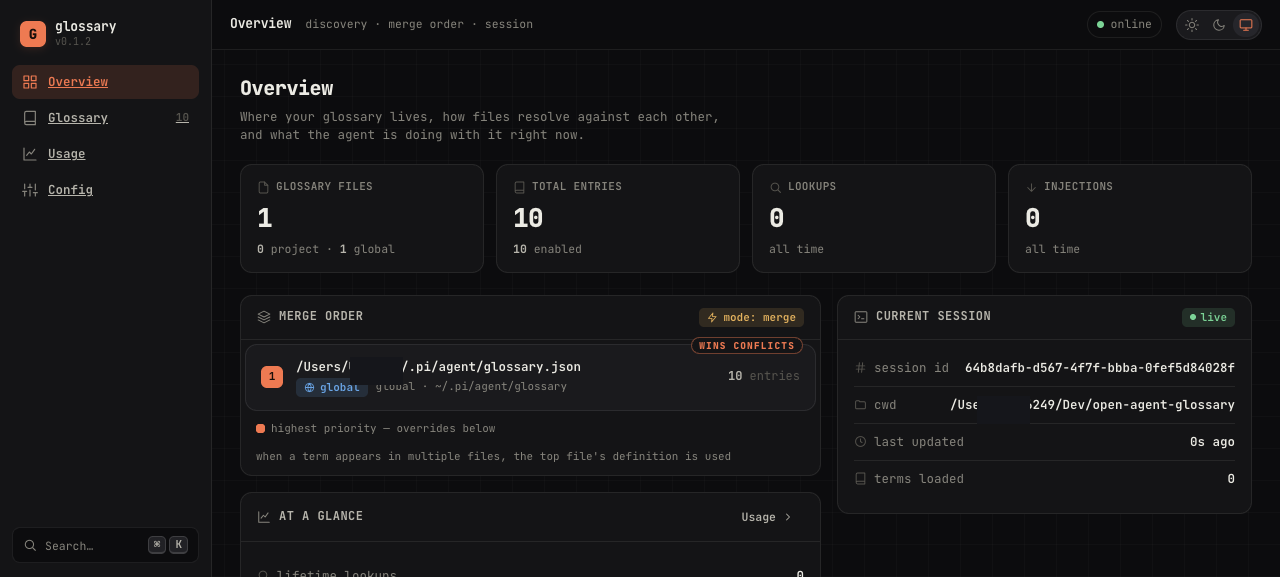Screen dimensions: 1280x577
Task: Click the layers icon beside Merge Order
Action: (264, 317)
